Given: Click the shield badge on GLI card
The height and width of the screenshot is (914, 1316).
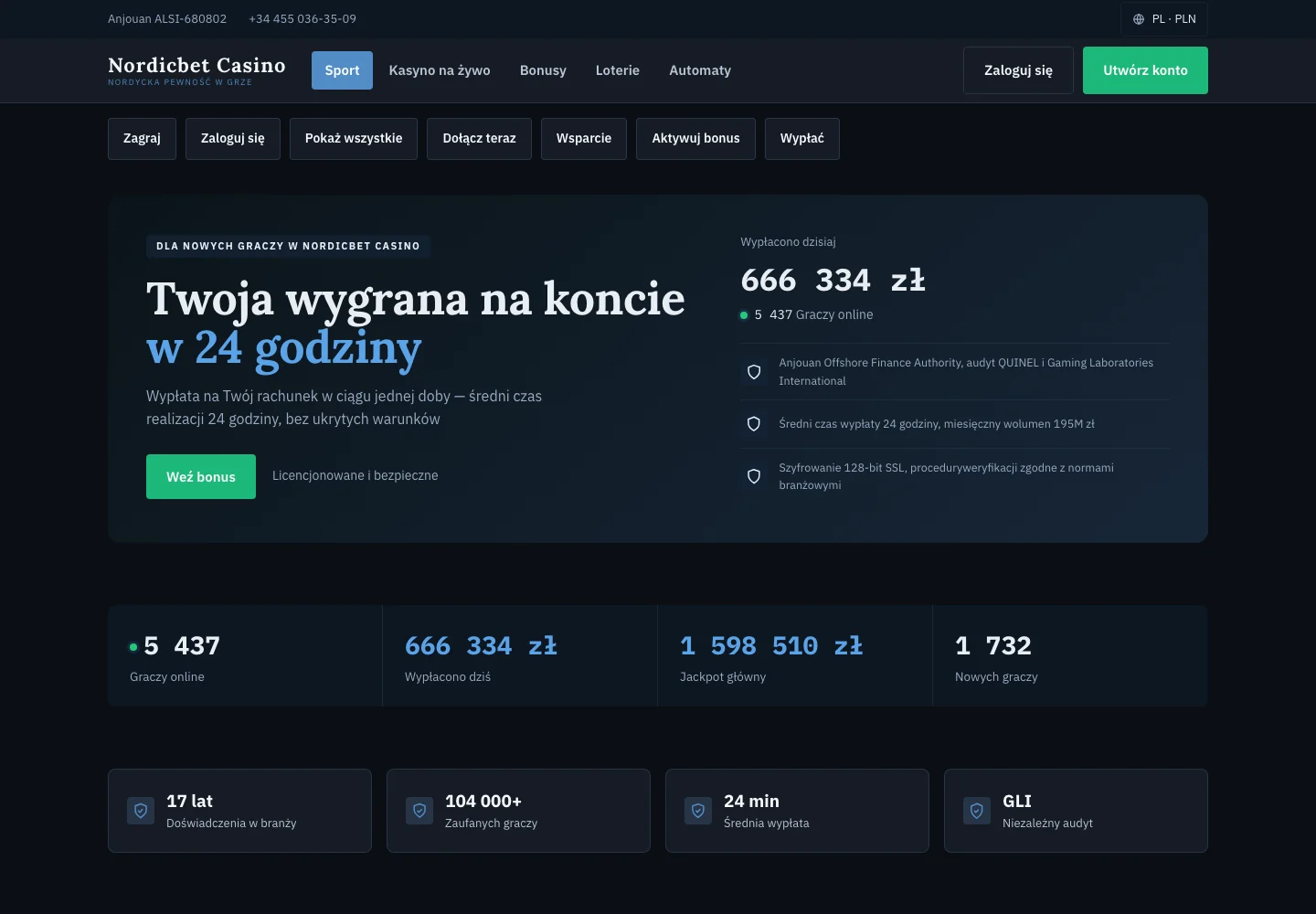Looking at the screenshot, I should click(x=977, y=811).
